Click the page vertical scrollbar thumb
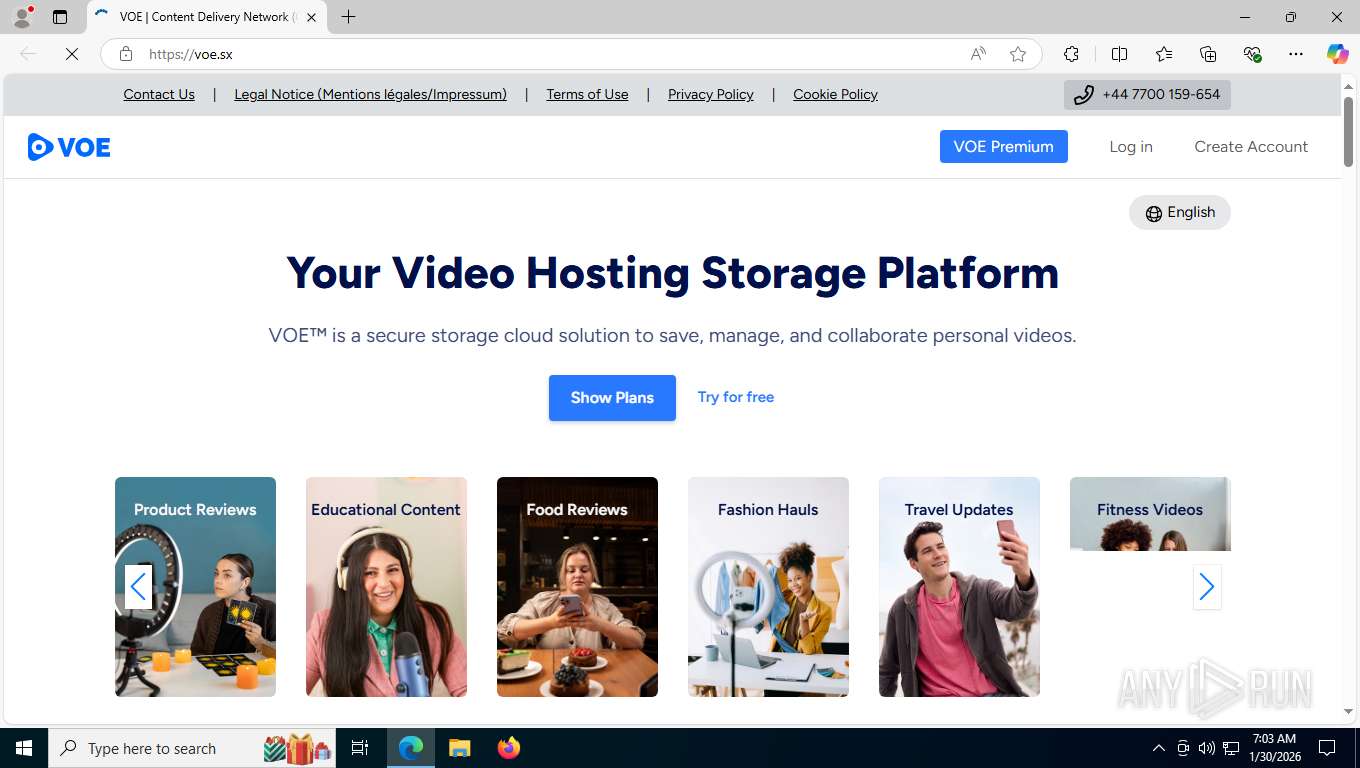The image size is (1360, 768). pos(1348,131)
